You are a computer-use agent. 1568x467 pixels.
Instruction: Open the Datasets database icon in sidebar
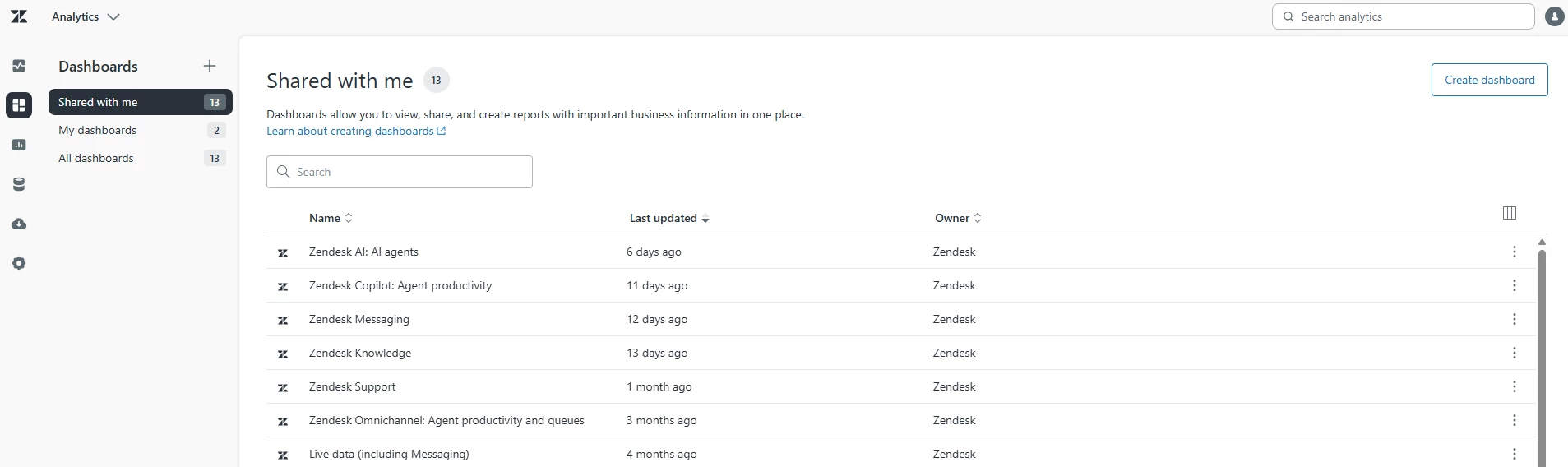click(19, 184)
